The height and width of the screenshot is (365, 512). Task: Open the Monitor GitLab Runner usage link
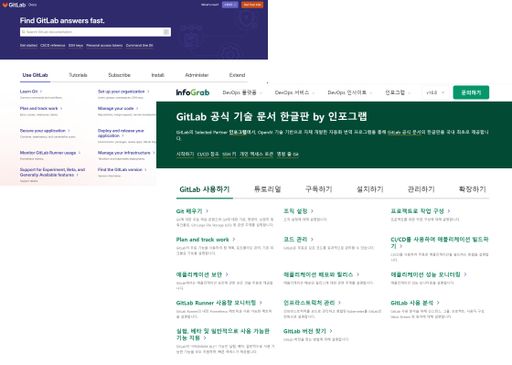click(50, 153)
